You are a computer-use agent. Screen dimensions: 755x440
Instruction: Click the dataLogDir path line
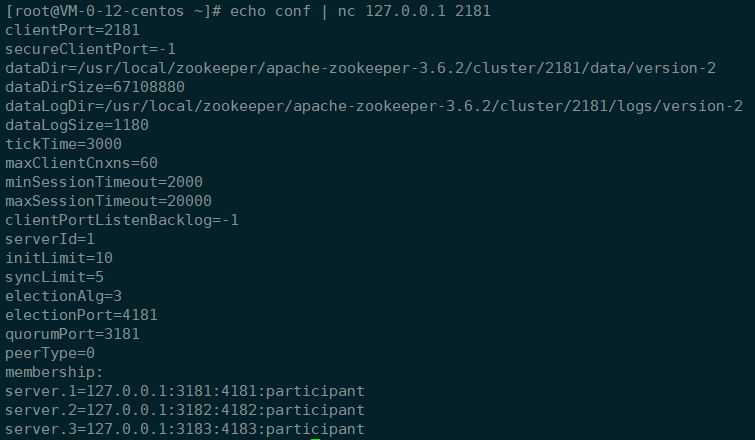click(x=374, y=106)
